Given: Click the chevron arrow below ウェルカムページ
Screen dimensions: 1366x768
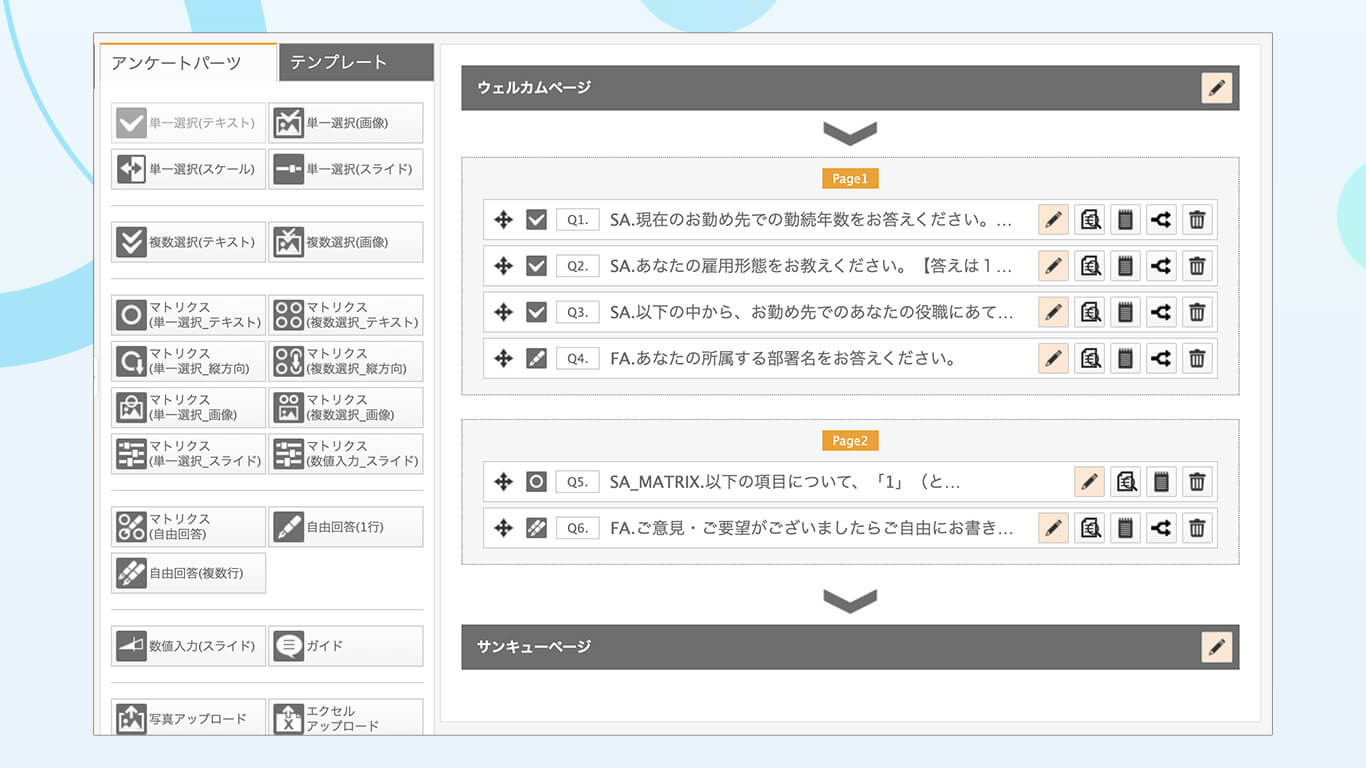Looking at the screenshot, I should tap(849, 133).
